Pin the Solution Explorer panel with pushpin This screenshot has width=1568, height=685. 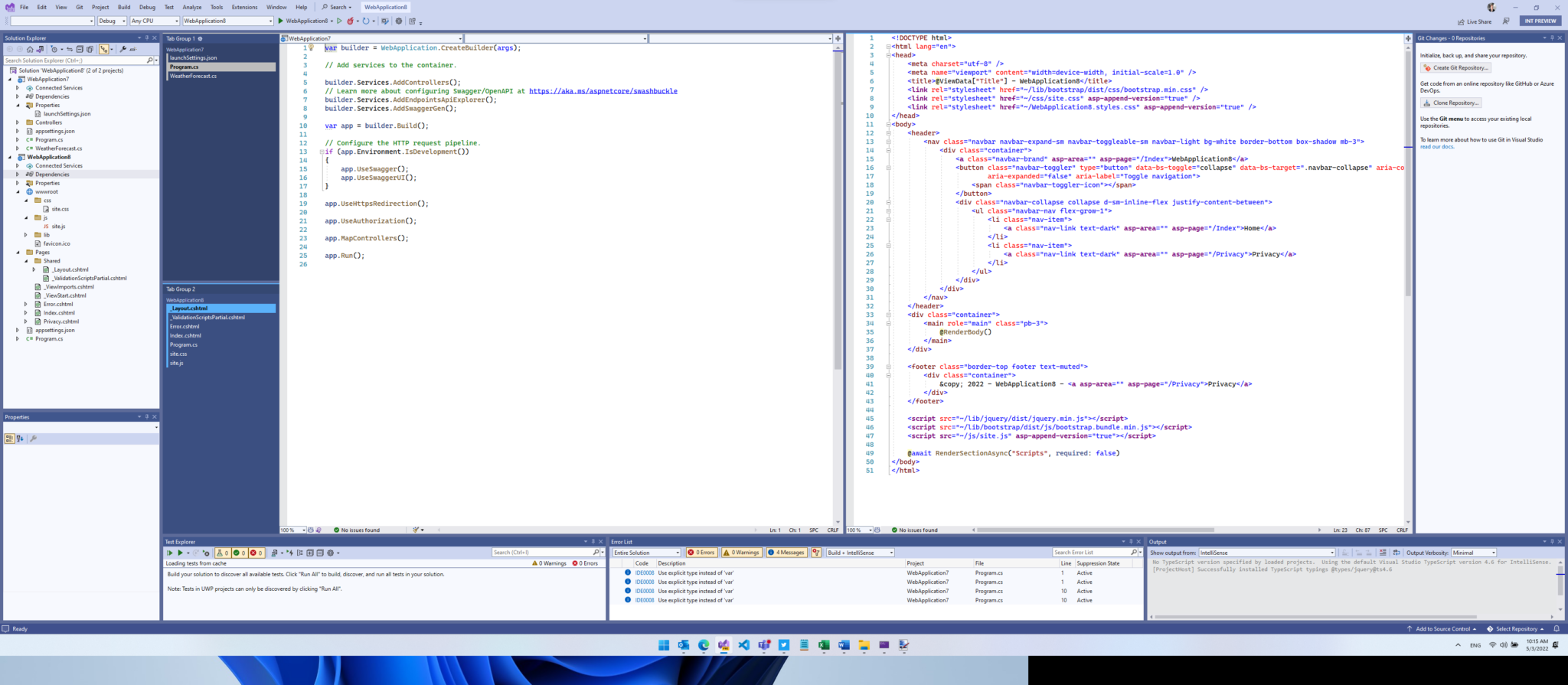coord(147,38)
